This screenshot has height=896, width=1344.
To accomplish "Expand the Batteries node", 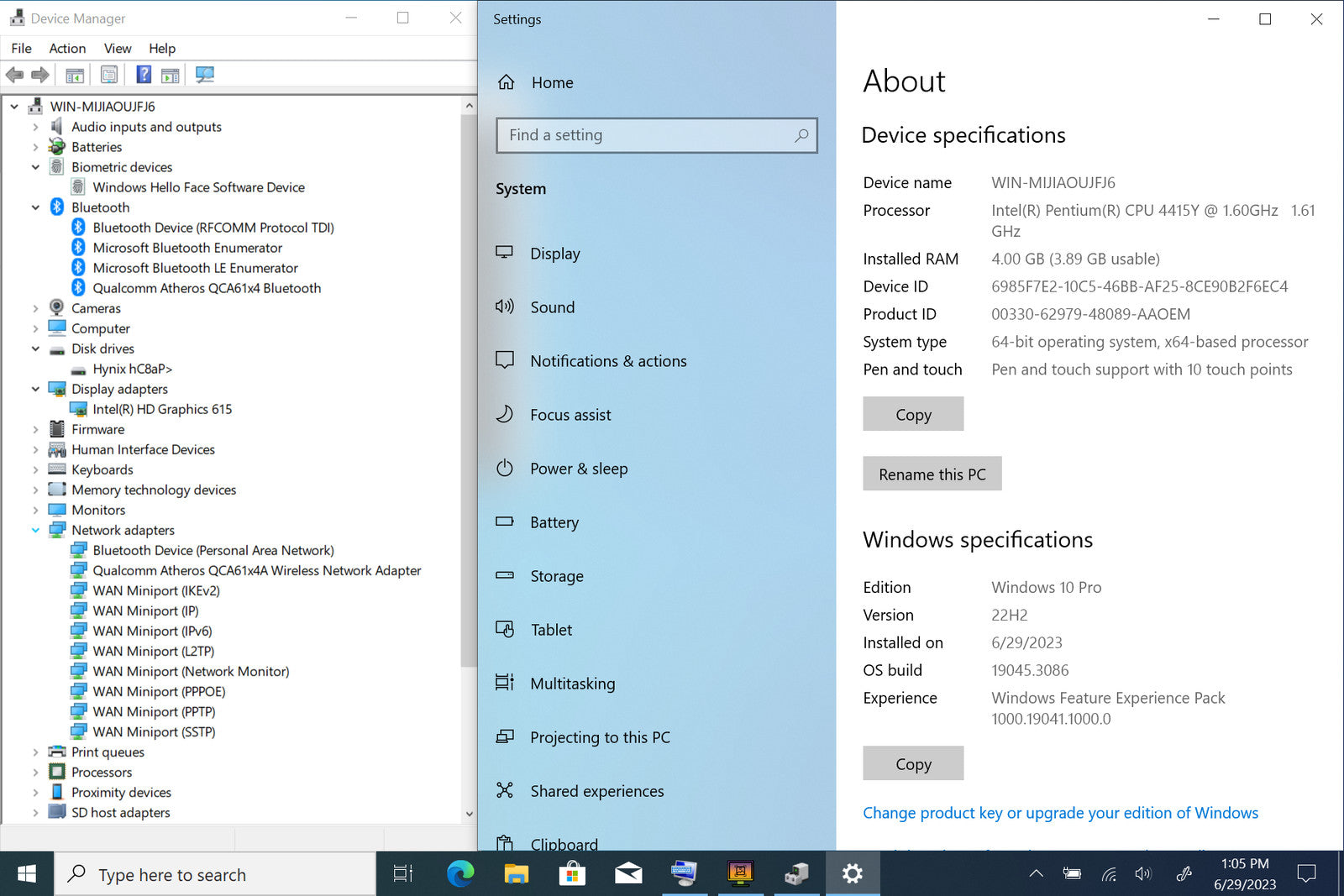I will pyautogui.click(x=35, y=147).
